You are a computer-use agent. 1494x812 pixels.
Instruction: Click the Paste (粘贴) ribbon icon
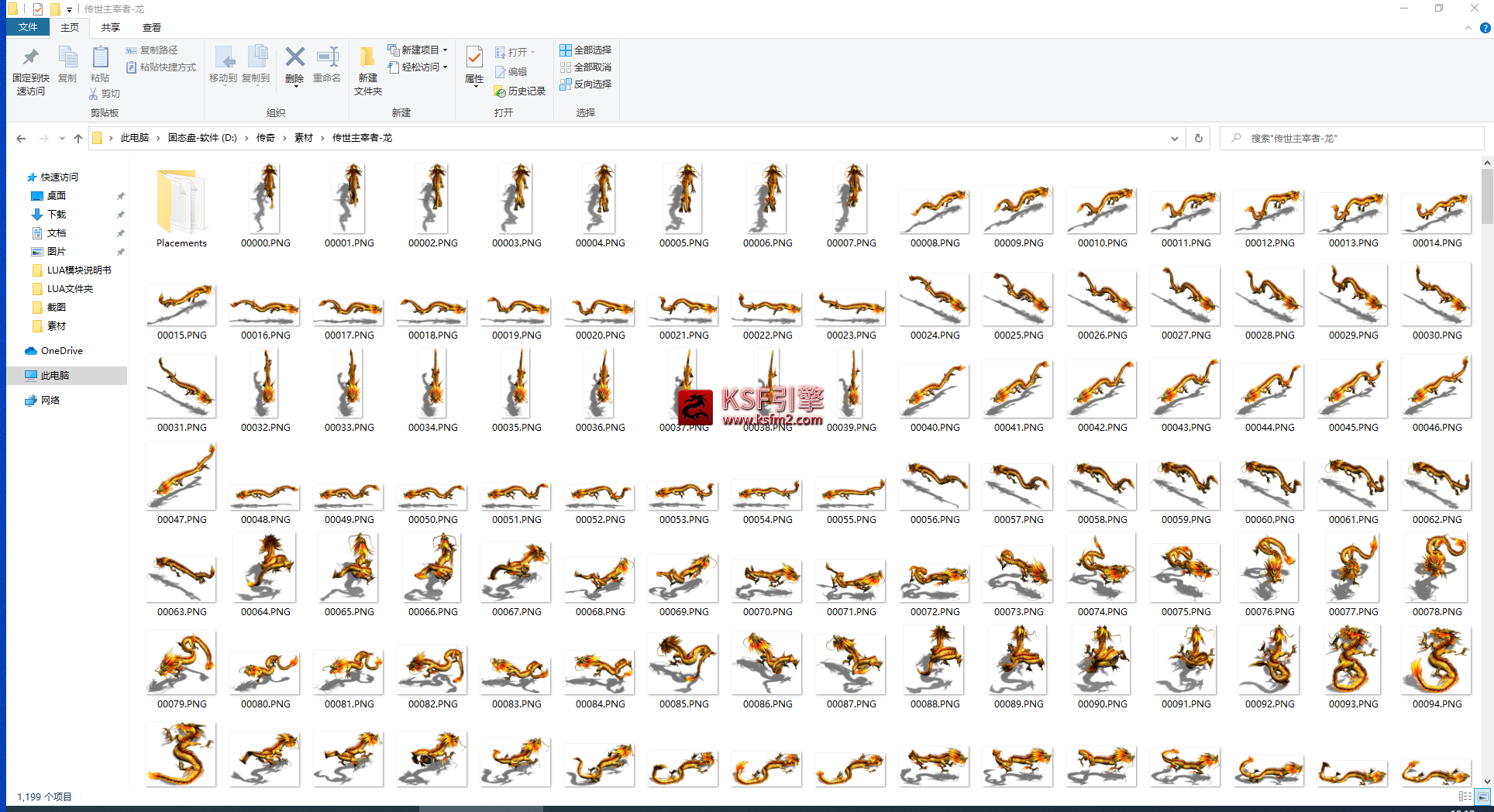100,58
